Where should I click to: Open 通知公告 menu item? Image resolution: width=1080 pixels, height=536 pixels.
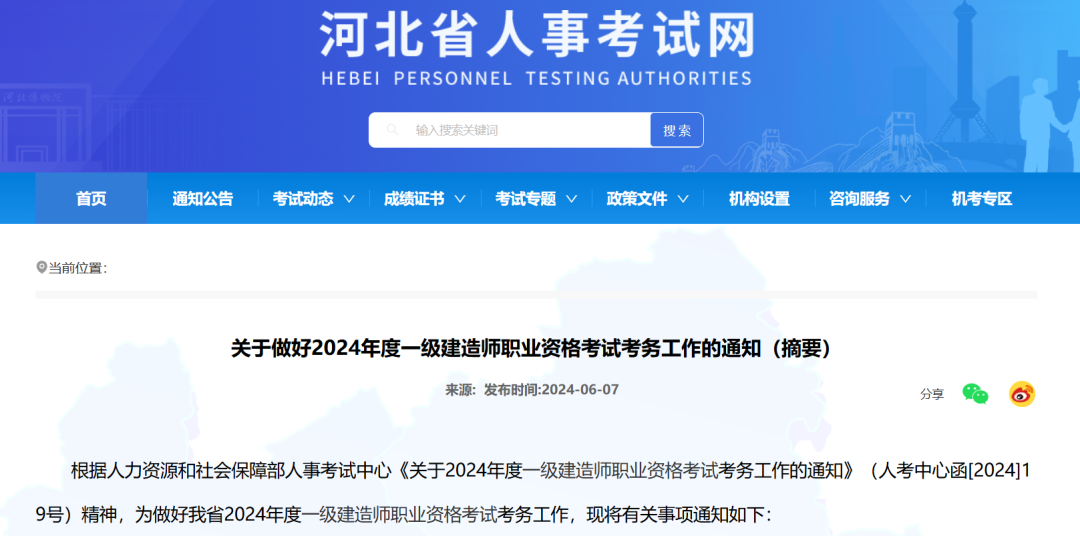click(x=202, y=199)
